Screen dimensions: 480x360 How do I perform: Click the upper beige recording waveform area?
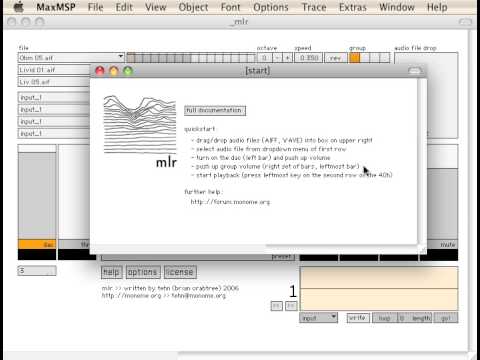379,277
